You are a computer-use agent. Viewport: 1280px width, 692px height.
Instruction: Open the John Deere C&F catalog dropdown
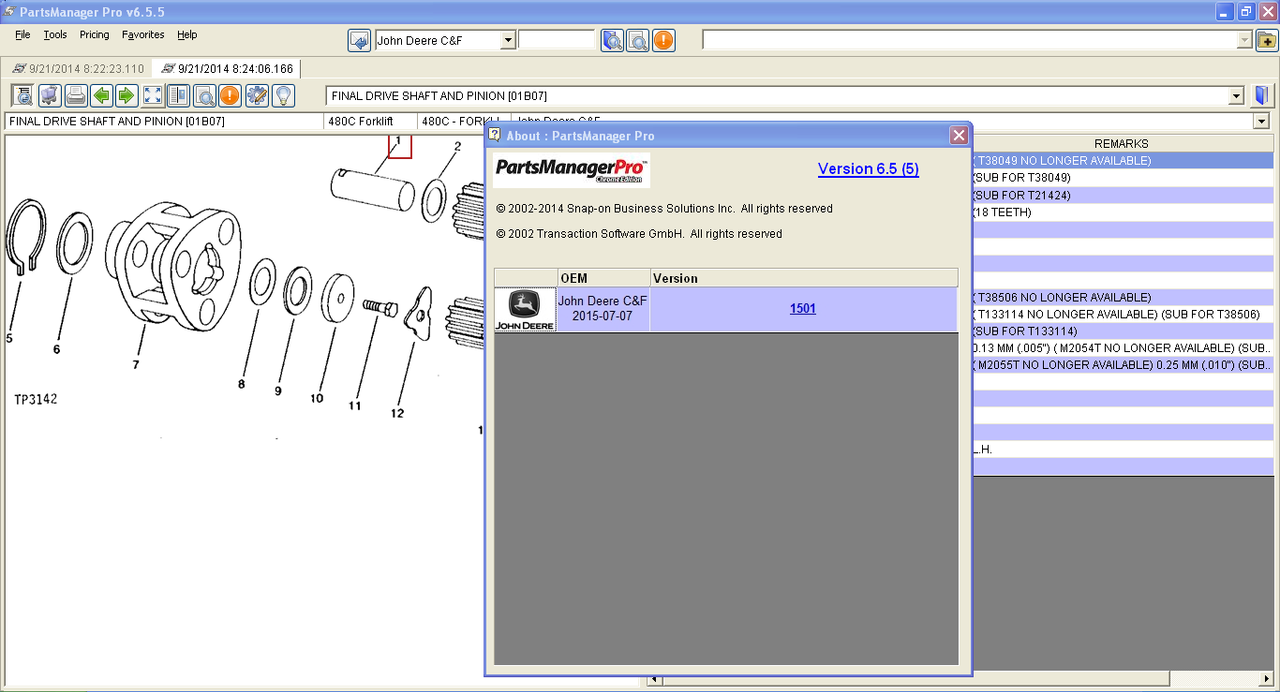508,41
